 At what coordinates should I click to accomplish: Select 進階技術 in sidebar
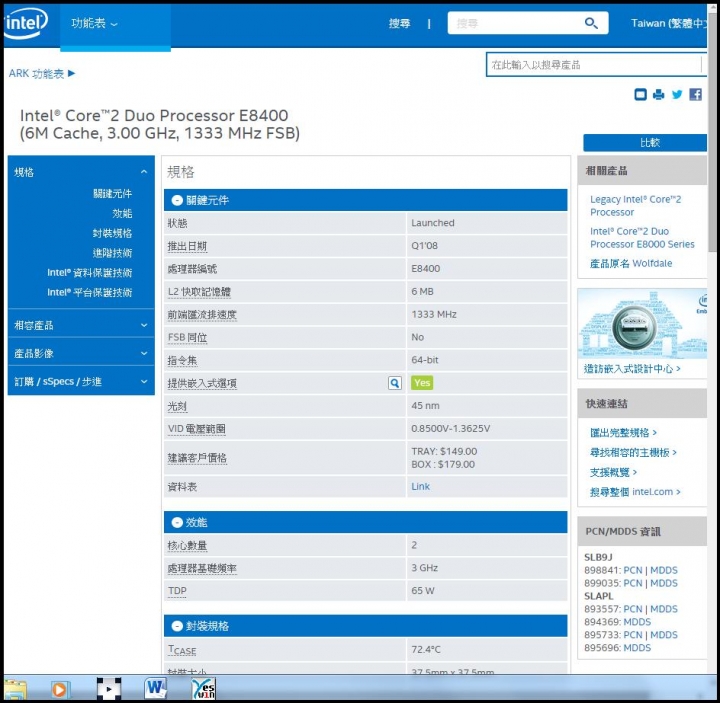(x=112, y=253)
